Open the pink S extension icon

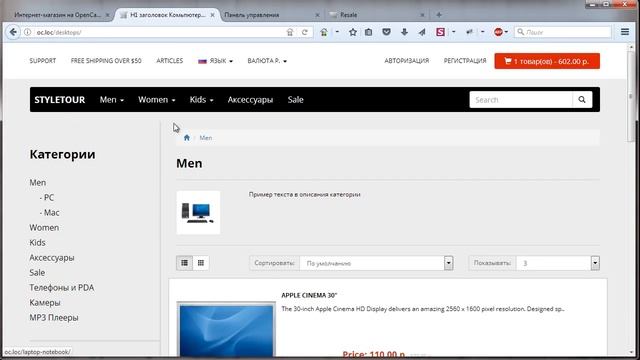[440, 32]
